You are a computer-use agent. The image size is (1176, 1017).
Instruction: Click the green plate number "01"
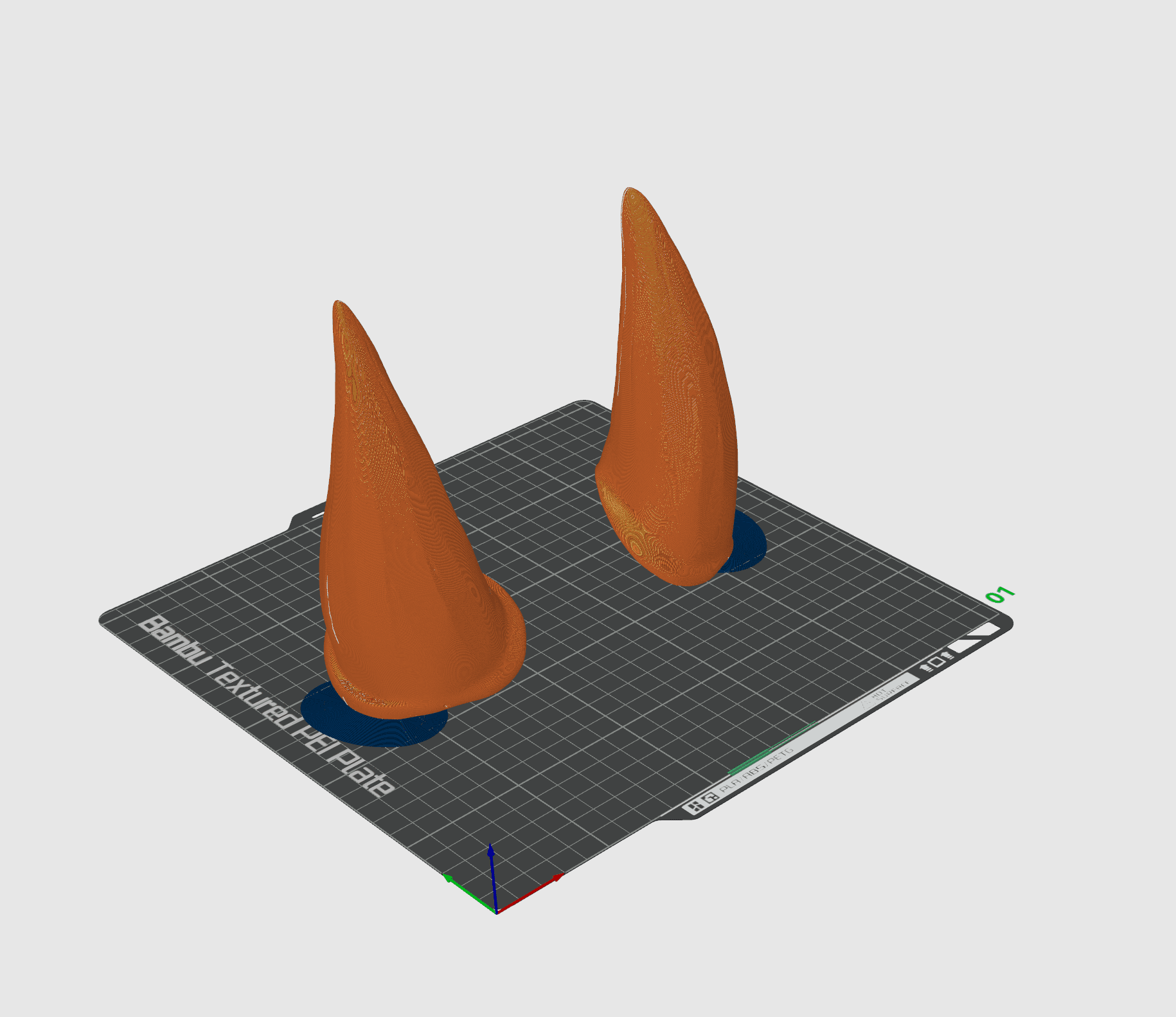[x=1000, y=595]
